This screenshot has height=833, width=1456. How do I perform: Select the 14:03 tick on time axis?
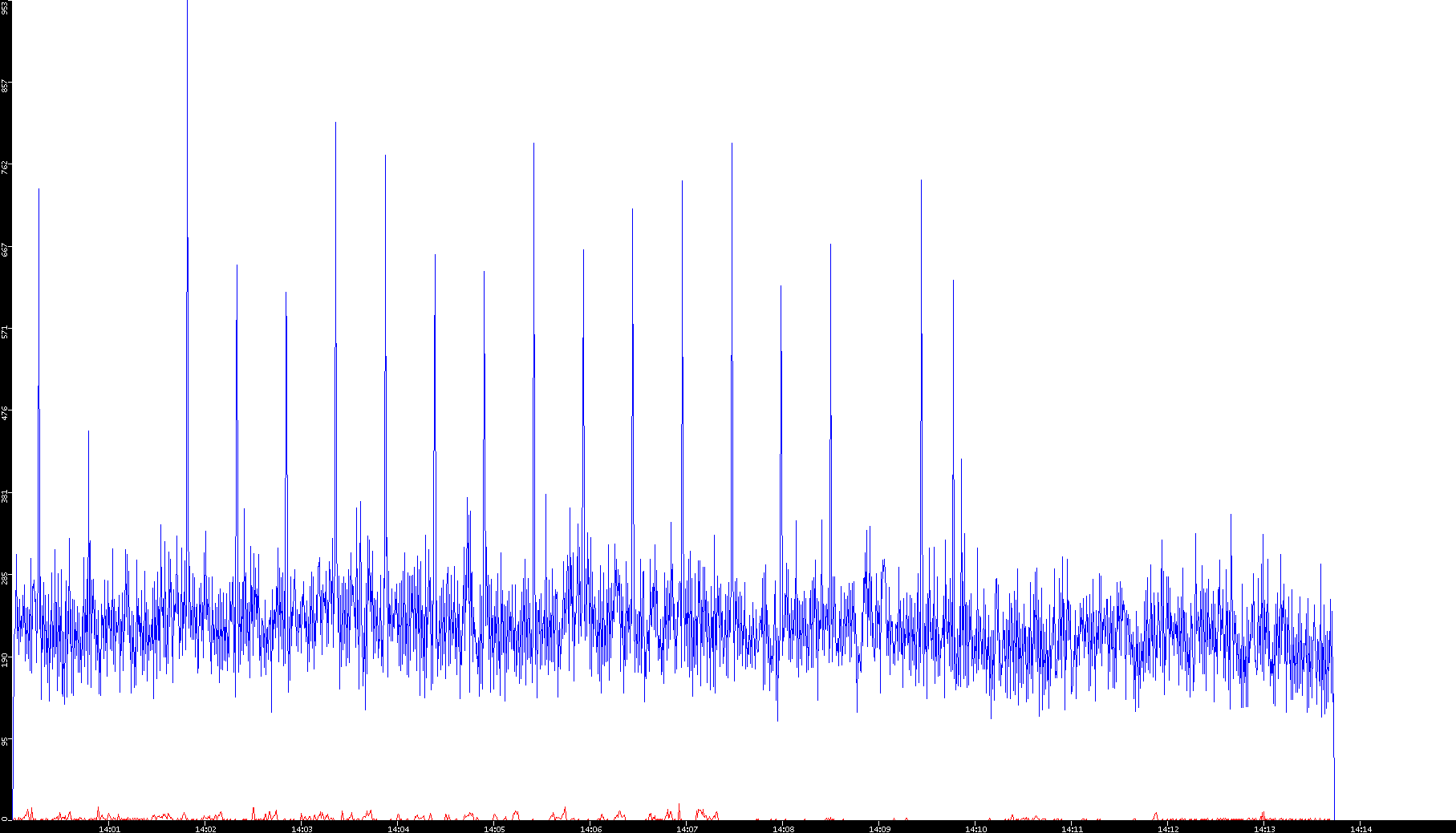302,829
